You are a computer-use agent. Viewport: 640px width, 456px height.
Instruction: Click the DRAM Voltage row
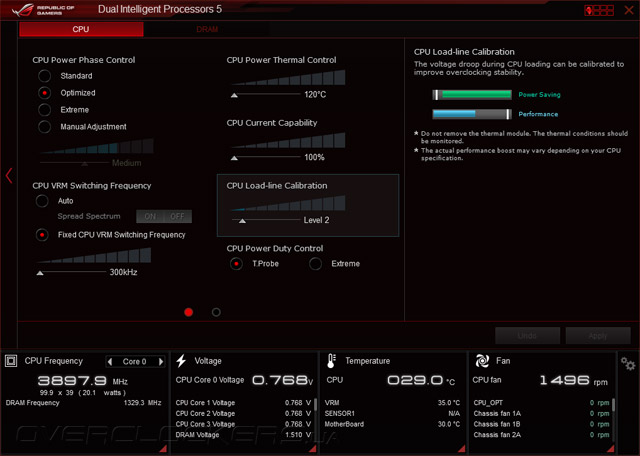click(243, 435)
